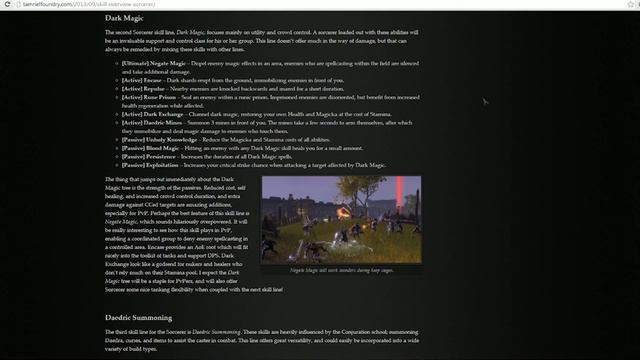This screenshot has width=640, height=360.
Task: Select the "[Active] Encase" list entry
Action: (x=233, y=80)
